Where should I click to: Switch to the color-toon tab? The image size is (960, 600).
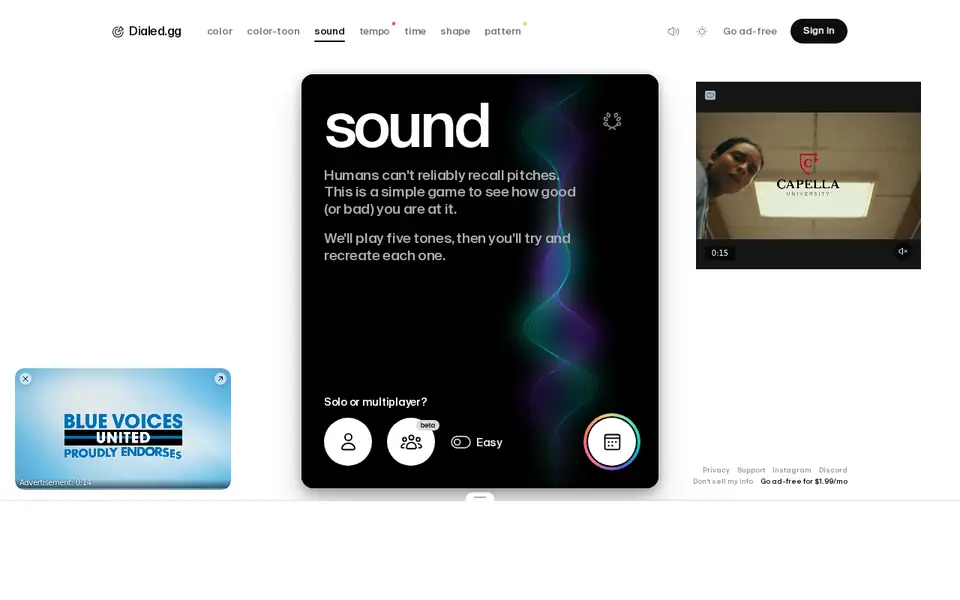[x=273, y=31]
